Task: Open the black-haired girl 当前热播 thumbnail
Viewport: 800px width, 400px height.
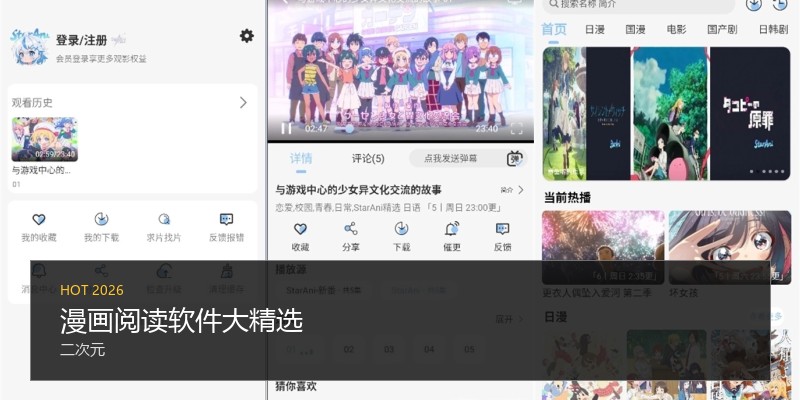Action: pyautogui.click(x=730, y=247)
